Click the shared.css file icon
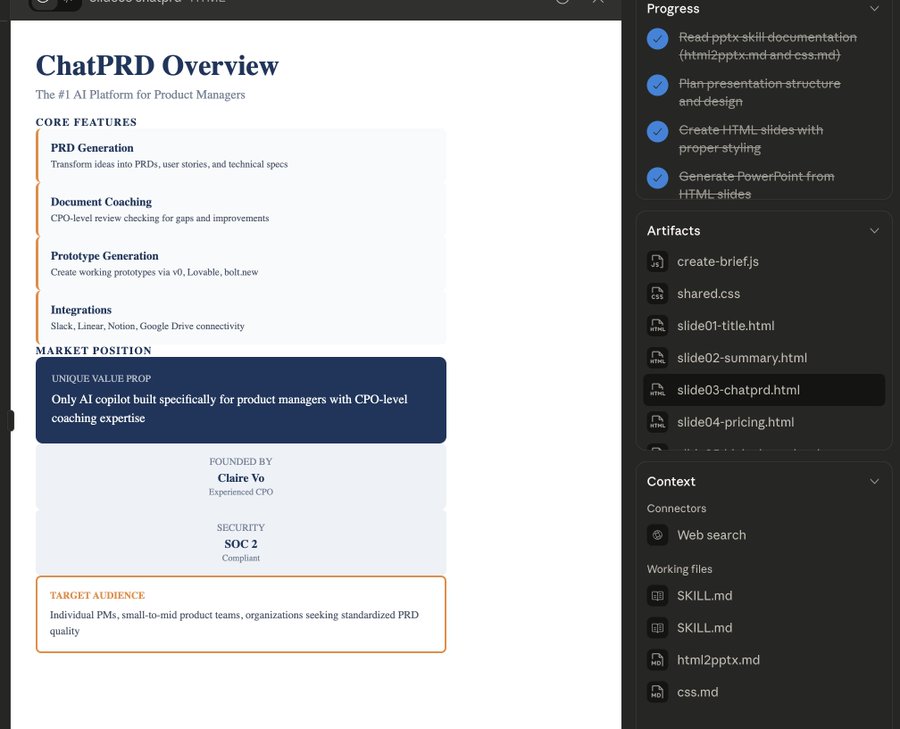The image size is (900, 729). coord(657,294)
